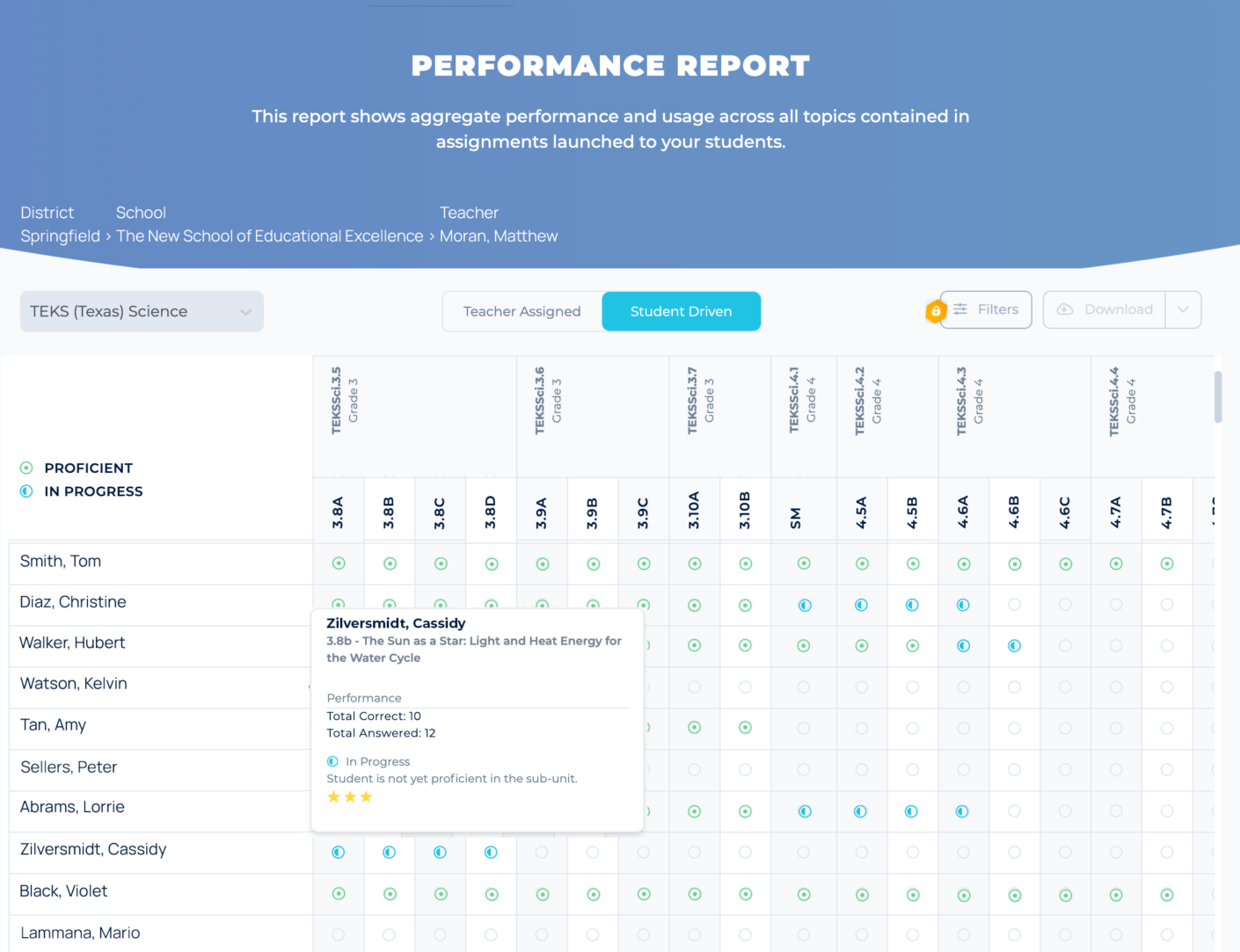Select the Watson, Kelvin student row name

coord(74,684)
